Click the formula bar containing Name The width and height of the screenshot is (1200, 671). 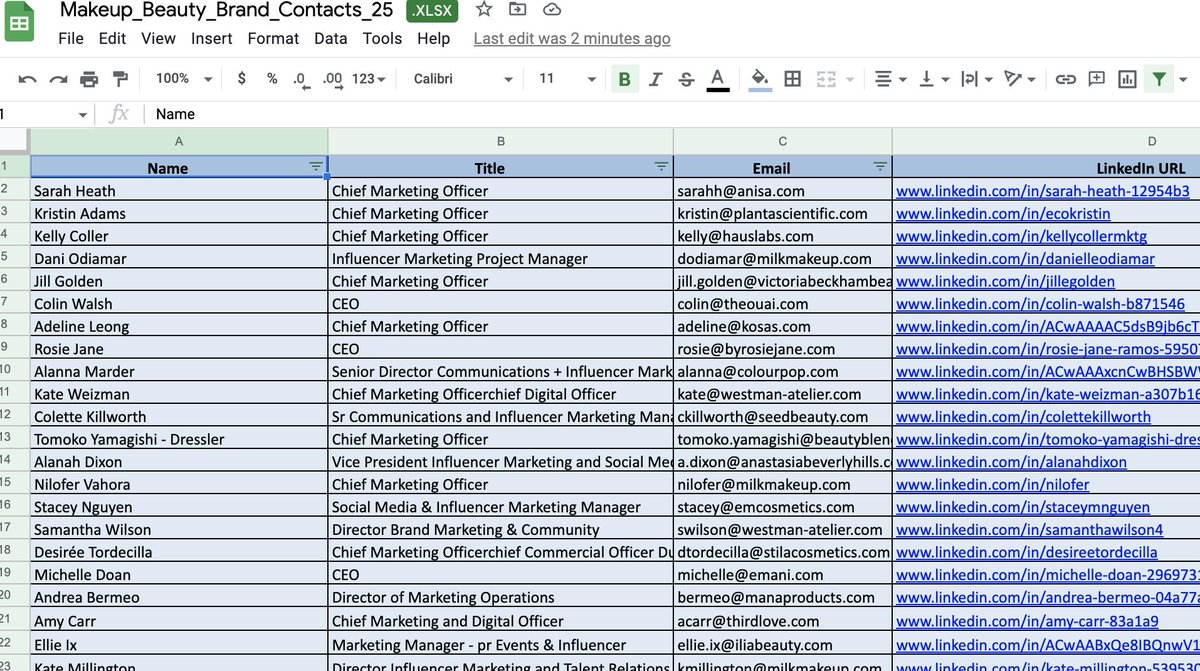[x=670, y=115]
